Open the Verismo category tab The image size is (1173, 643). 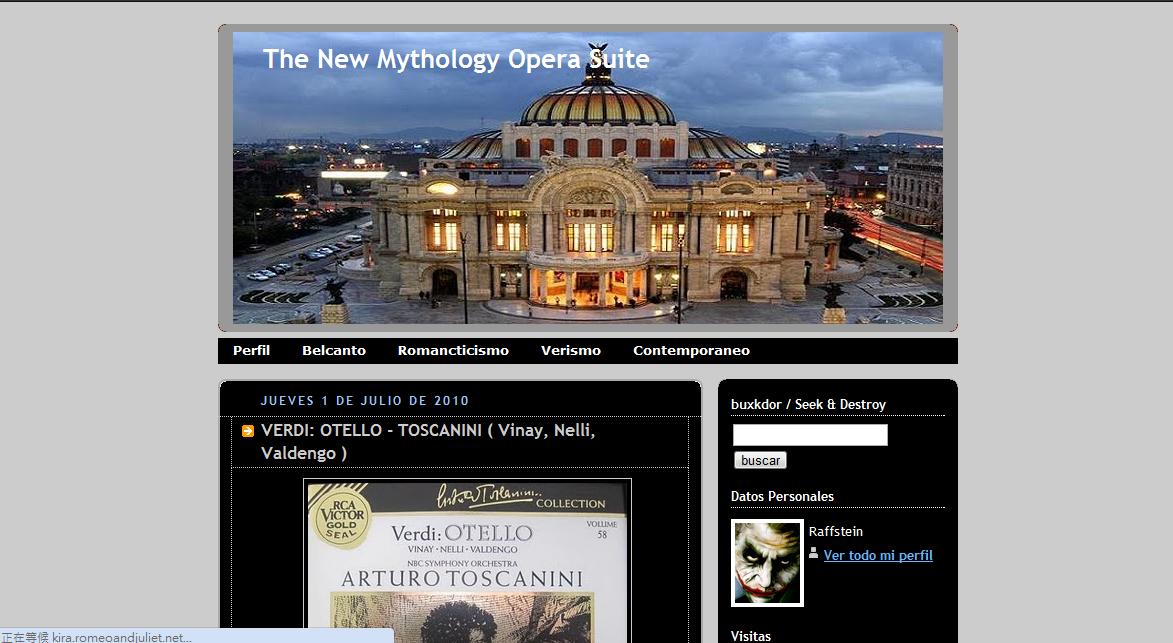coord(571,351)
